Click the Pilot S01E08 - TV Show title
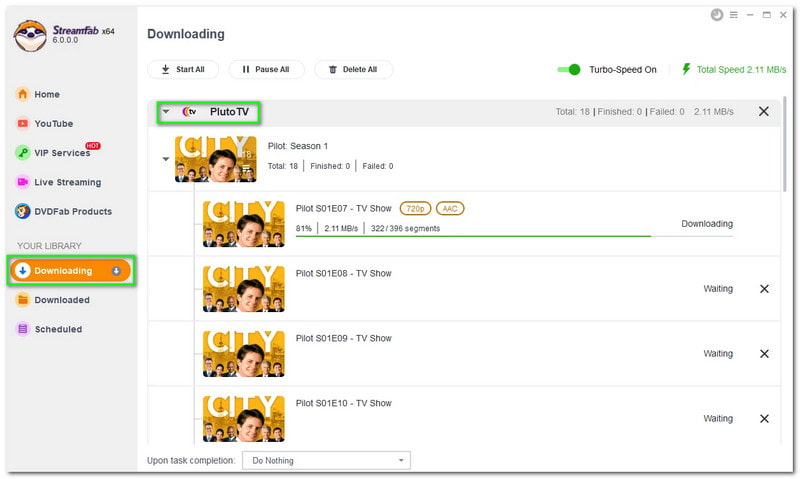Viewport: 800px width, 479px height. (x=343, y=273)
